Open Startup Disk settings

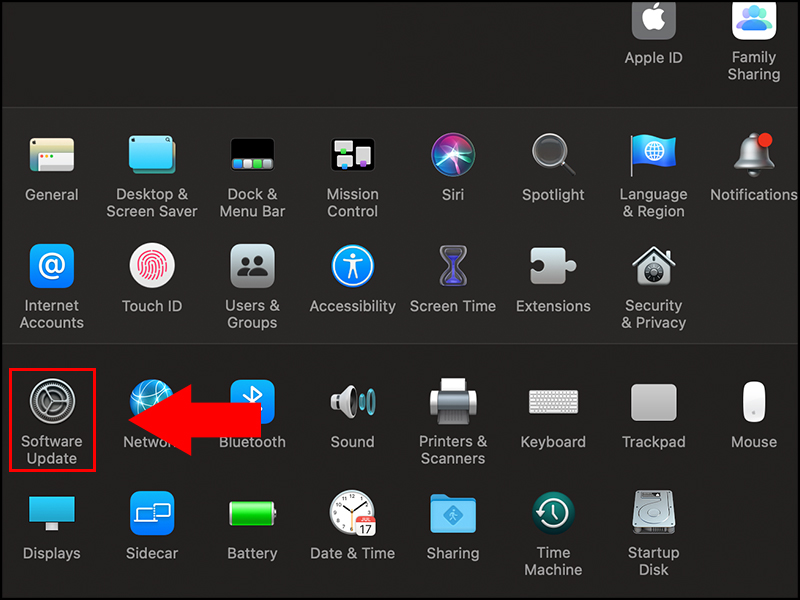point(653,513)
